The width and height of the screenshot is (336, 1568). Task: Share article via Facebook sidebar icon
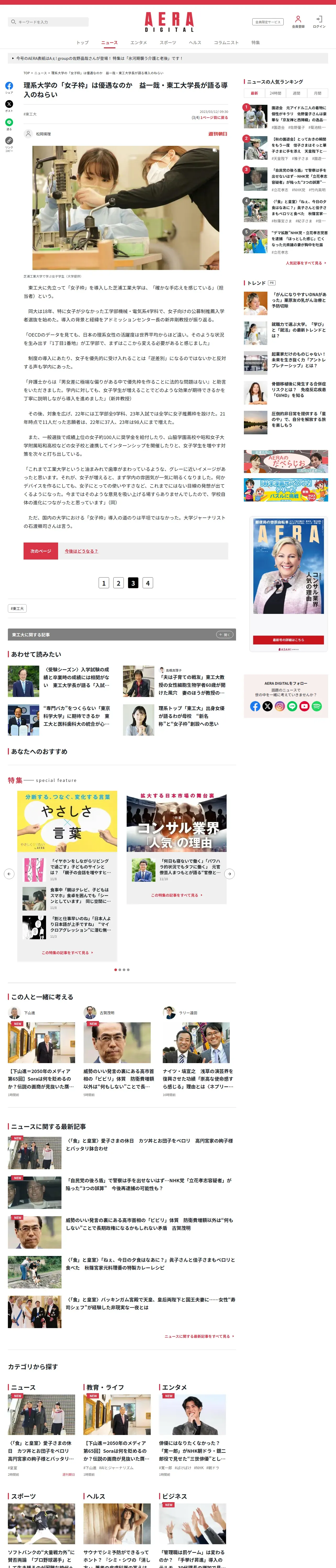[9, 86]
